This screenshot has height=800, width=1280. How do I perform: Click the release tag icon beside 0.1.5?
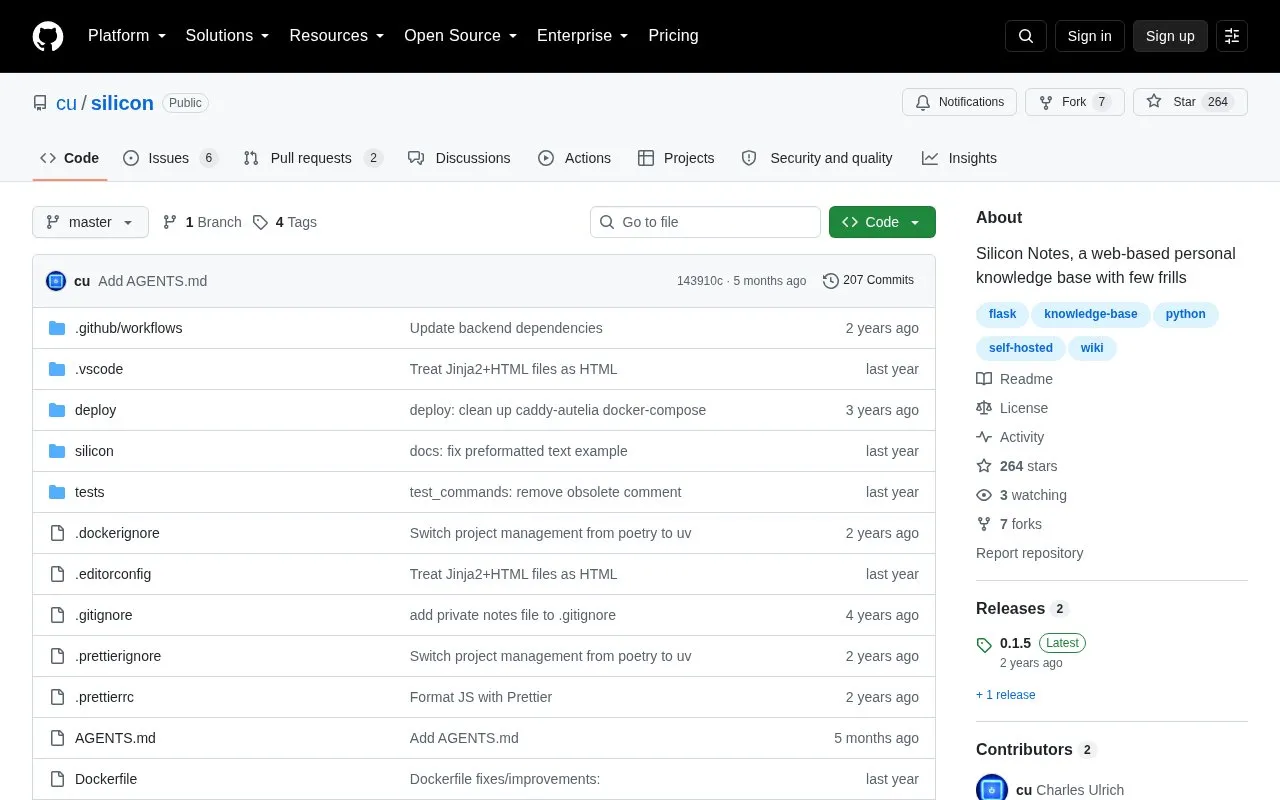(x=984, y=645)
